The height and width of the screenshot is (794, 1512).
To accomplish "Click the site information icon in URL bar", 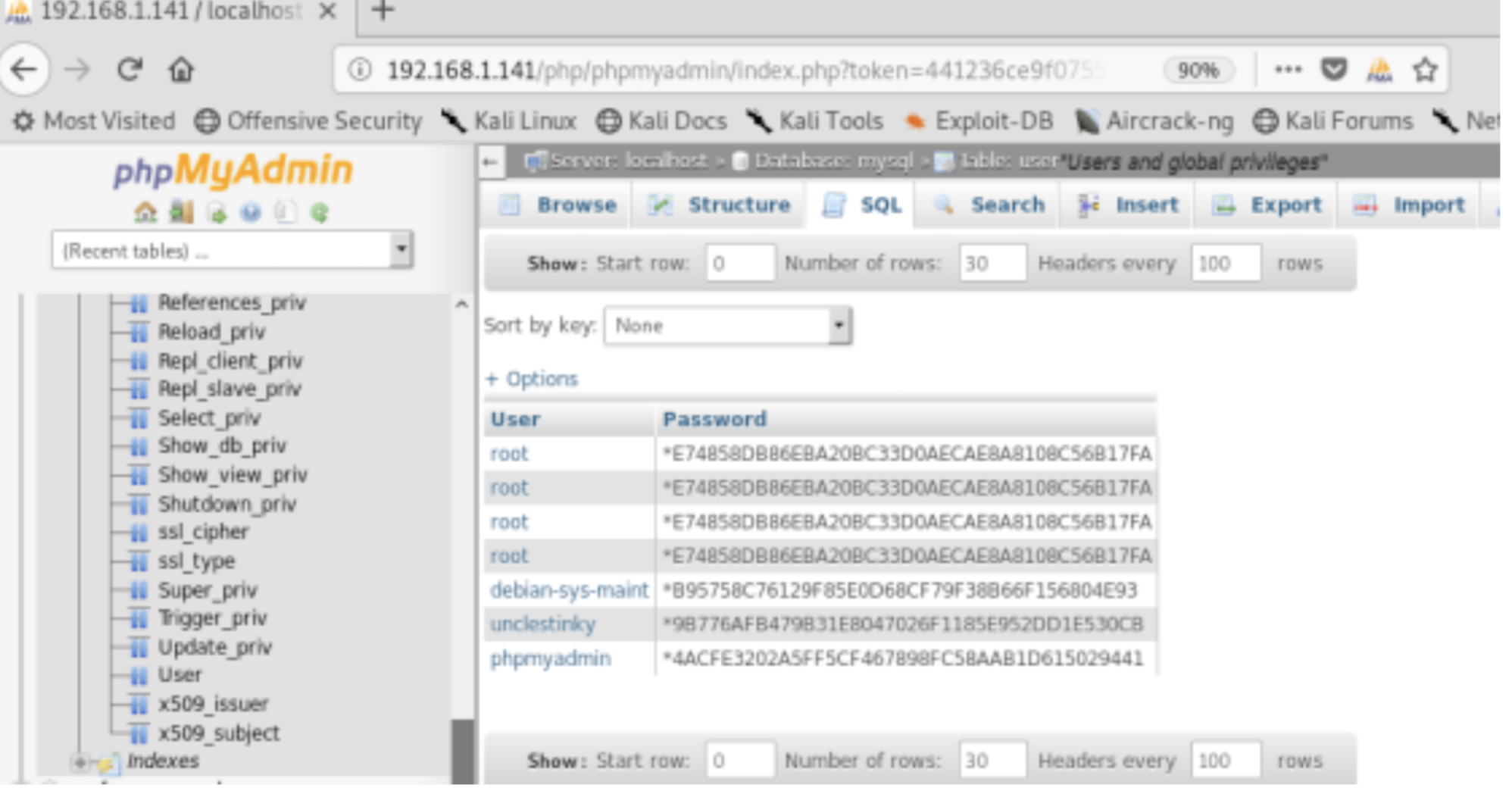I will pos(360,70).
